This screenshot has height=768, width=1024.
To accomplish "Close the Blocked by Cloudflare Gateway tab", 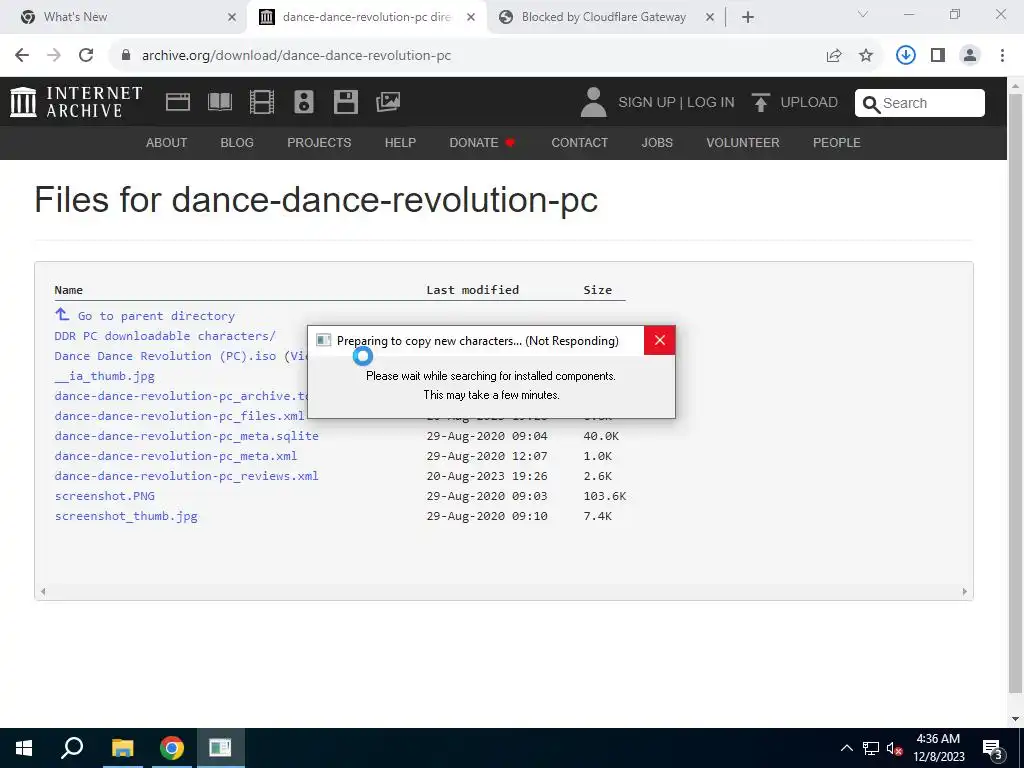I will (x=710, y=18).
